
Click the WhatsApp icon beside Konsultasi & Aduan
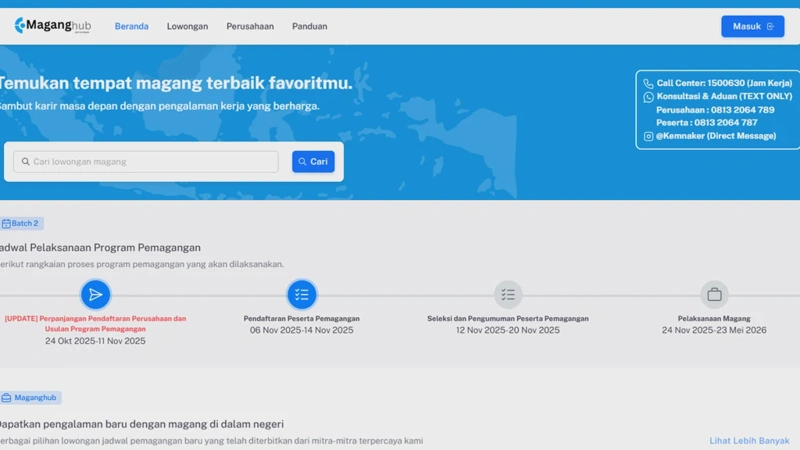(648, 97)
